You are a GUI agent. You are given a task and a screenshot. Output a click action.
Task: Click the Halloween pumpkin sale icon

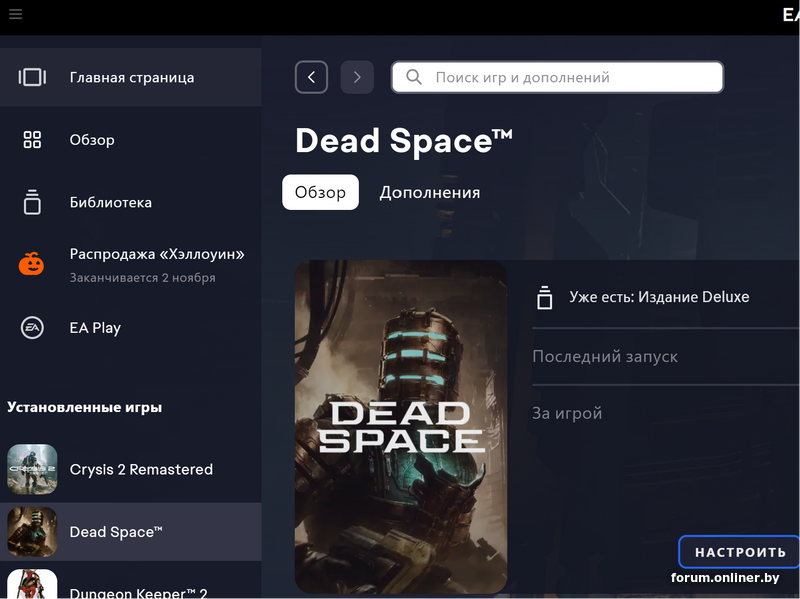(32, 264)
